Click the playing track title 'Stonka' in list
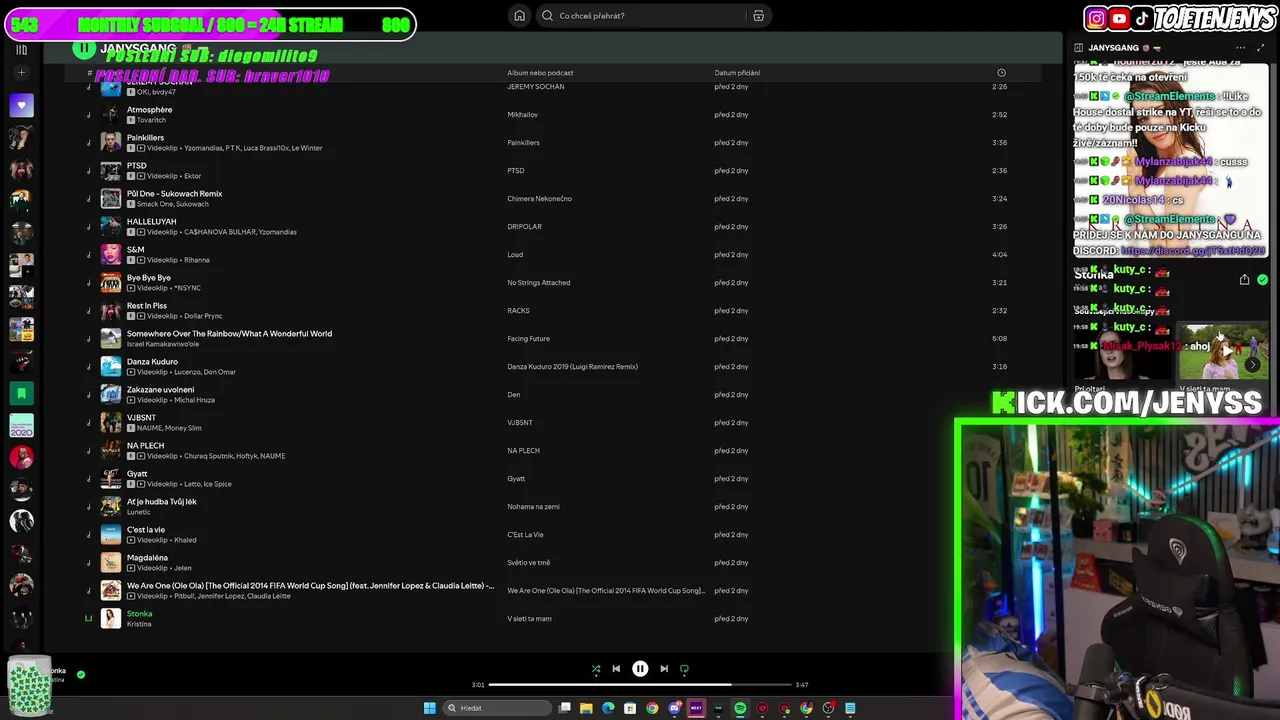This screenshot has height=720, width=1280. 139,614
